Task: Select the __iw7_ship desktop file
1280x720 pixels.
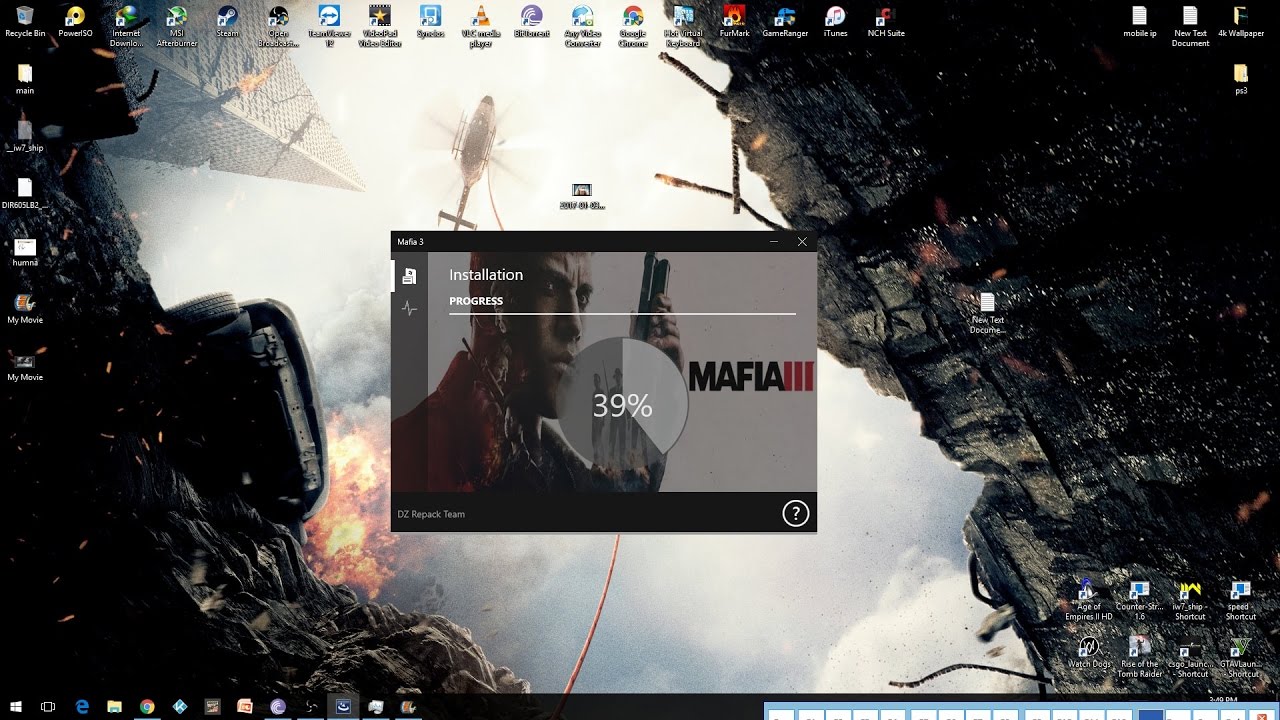Action: pyautogui.click(x=25, y=136)
